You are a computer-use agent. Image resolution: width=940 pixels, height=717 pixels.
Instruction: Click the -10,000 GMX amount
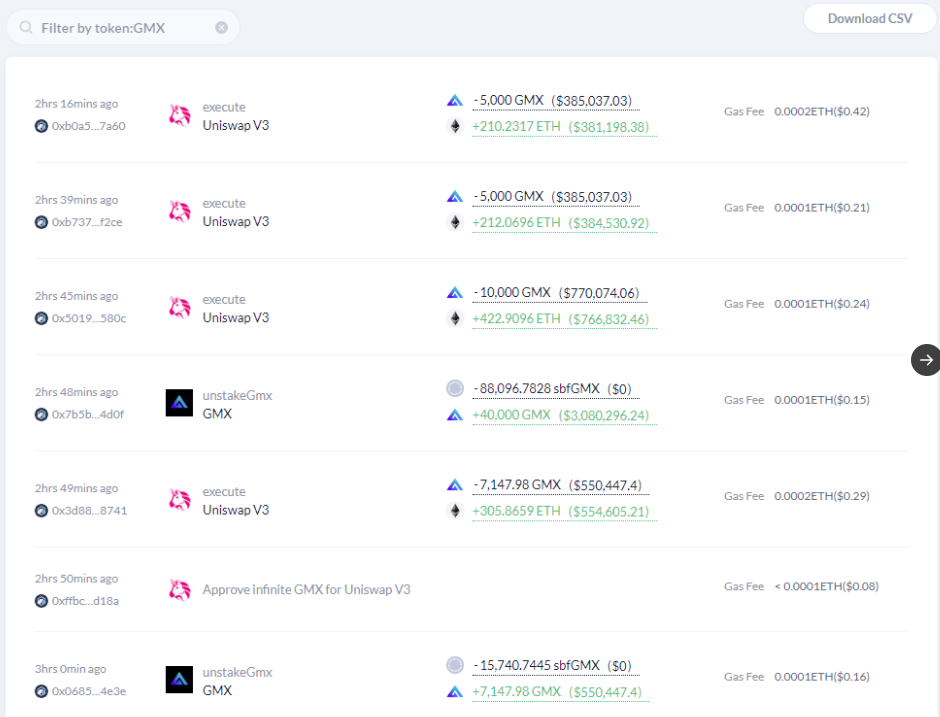click(x=512, y=292)
